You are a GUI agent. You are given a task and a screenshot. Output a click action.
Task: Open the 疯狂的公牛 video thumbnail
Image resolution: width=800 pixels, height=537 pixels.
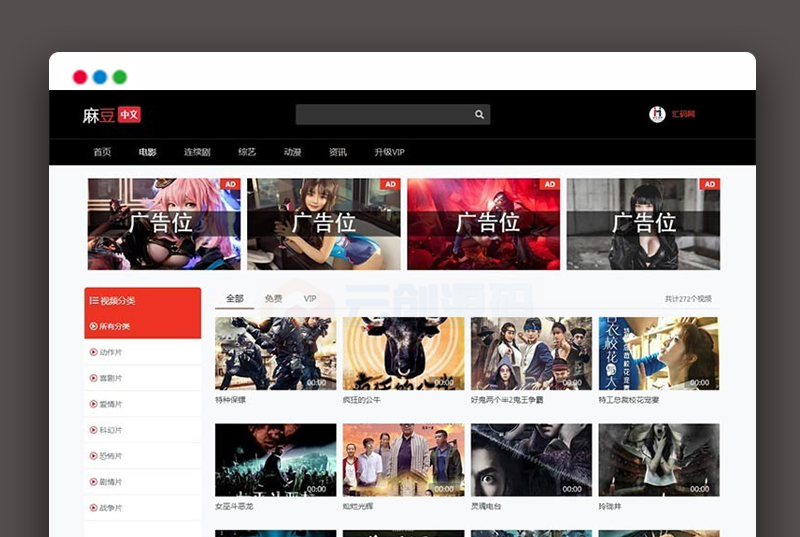[403, 353]
